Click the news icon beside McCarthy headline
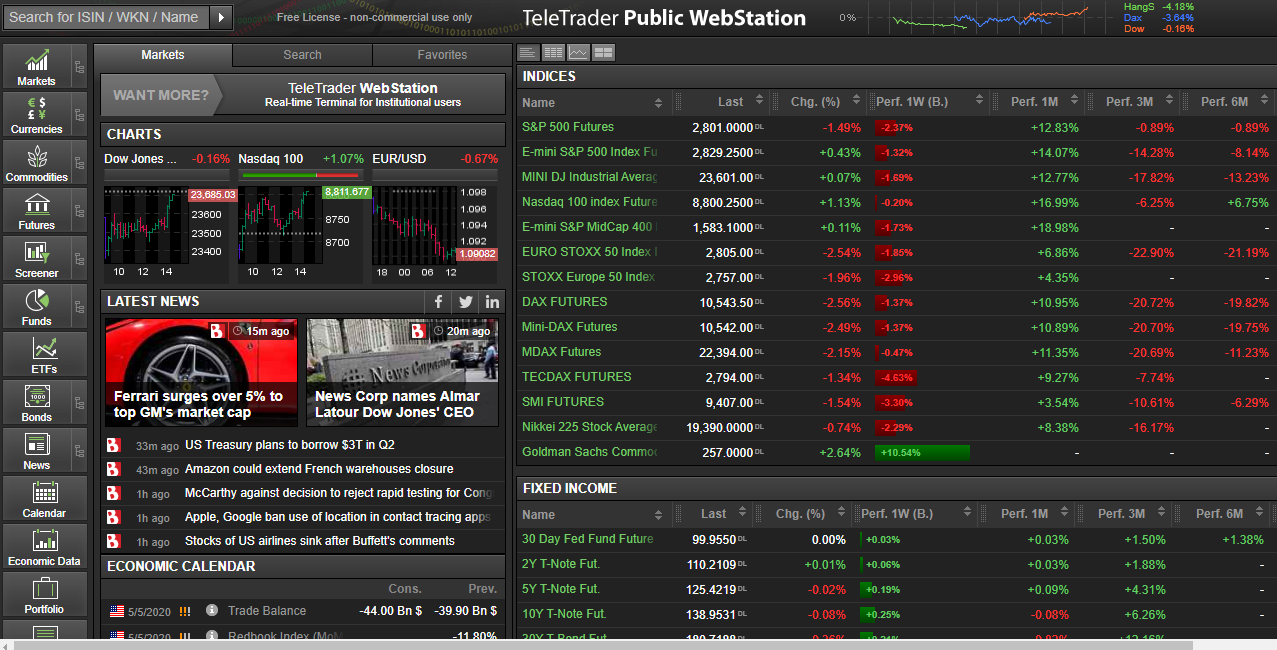 click(x=114, y=493)
